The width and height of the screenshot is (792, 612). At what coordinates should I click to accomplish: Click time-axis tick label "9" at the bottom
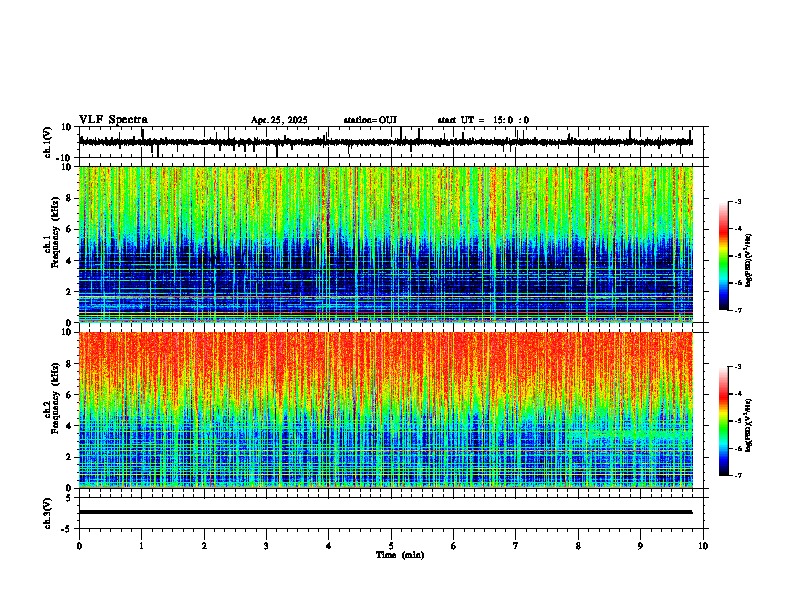point(640,546)
